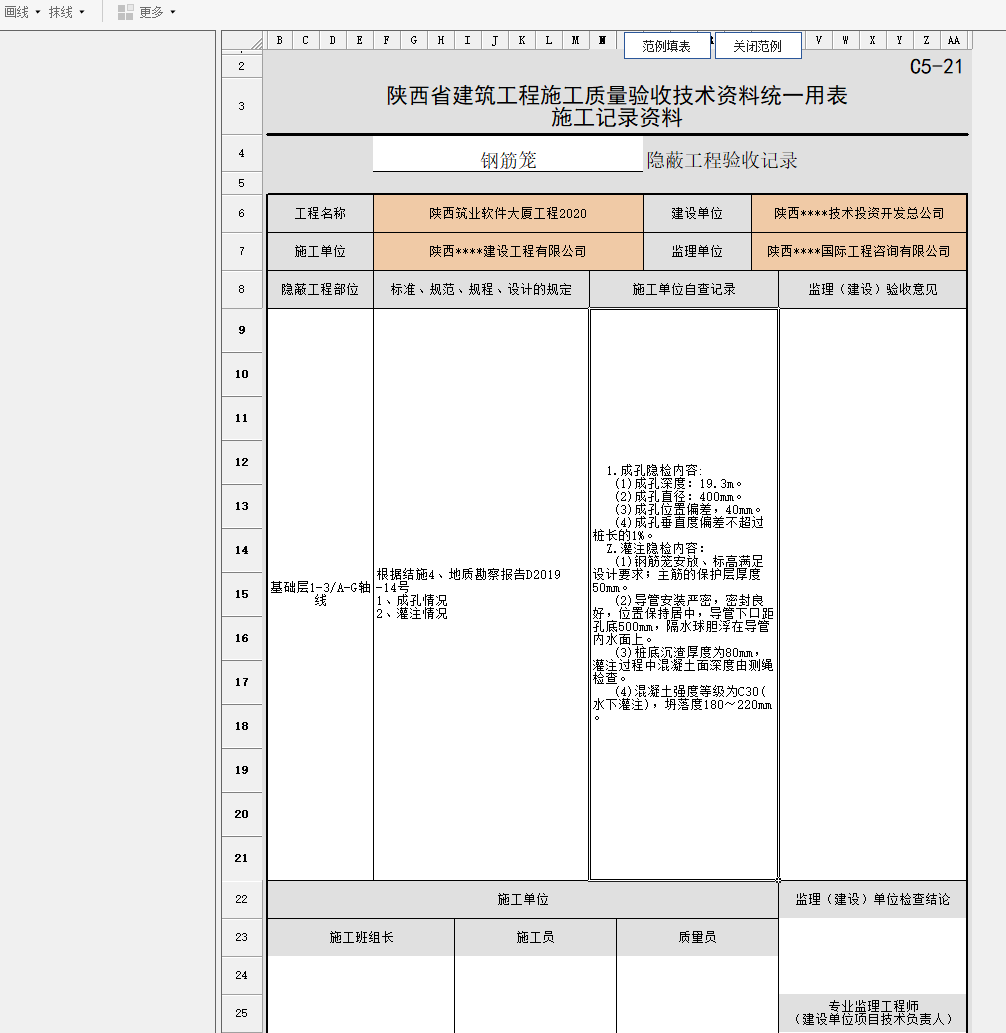This screenshot has width=1006, height=1033.
Task: Click the 监理单位 value cell
Action: click(x=859, y=251)
